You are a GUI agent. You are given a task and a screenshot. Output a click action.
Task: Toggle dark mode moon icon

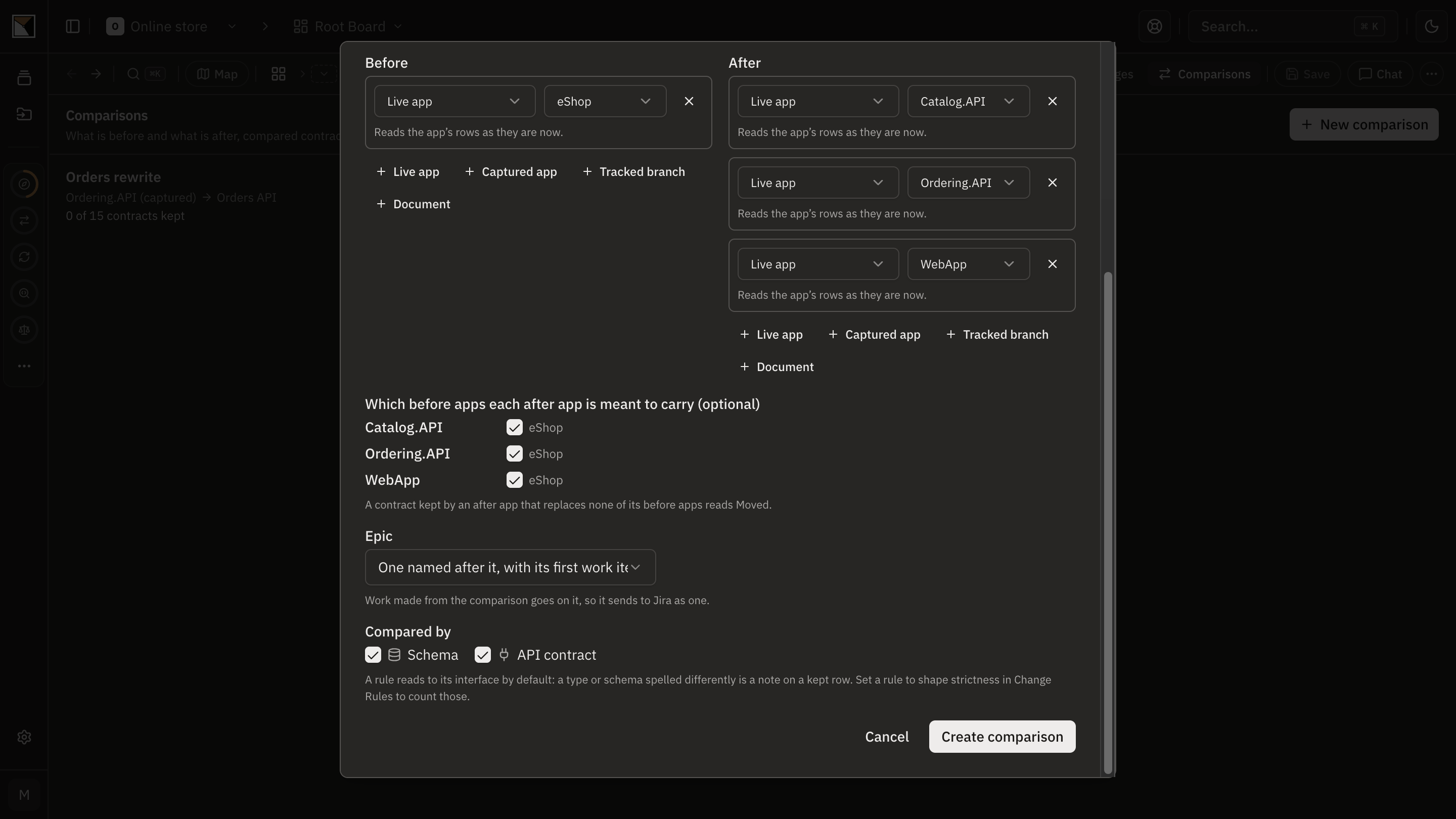(x=1431, y=27)
